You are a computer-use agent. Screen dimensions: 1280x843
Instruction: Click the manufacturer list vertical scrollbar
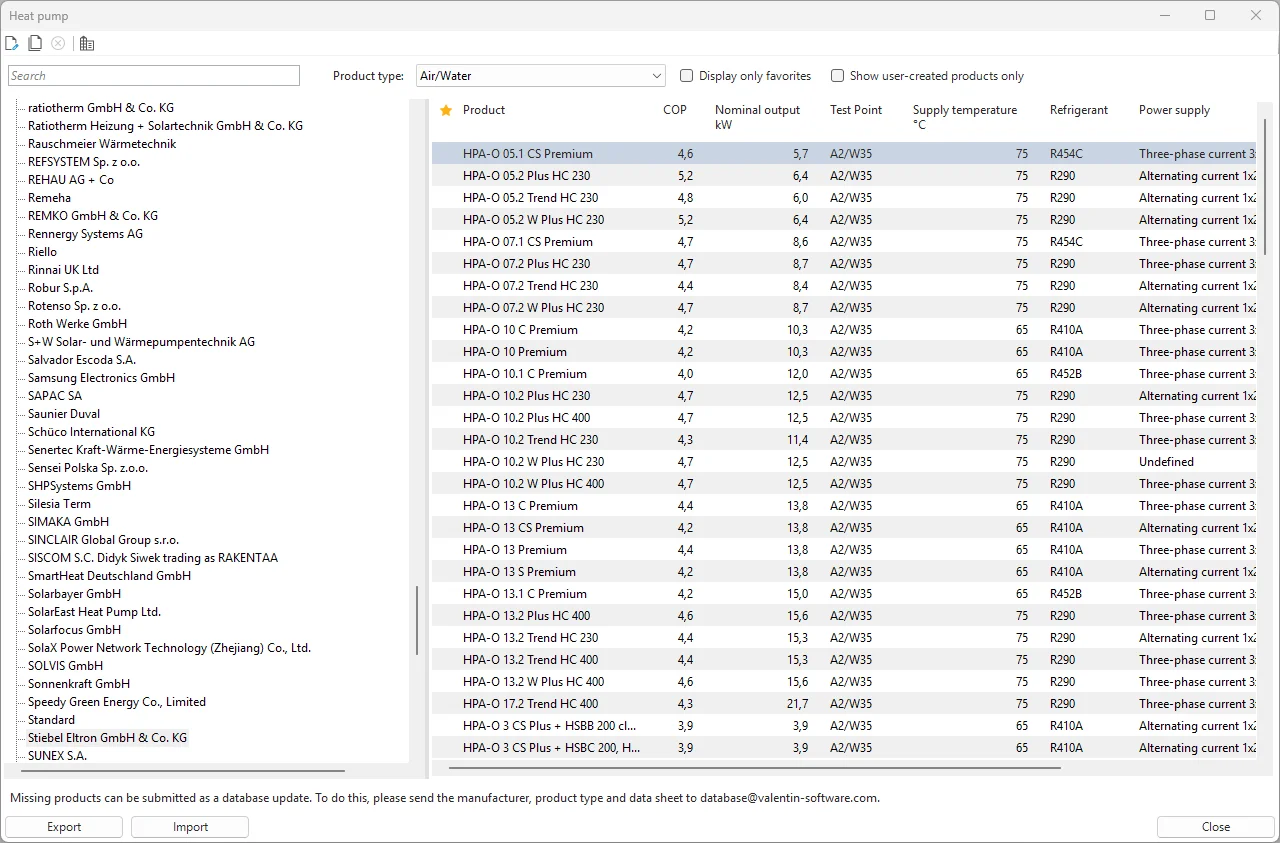[x=417, y=620]
